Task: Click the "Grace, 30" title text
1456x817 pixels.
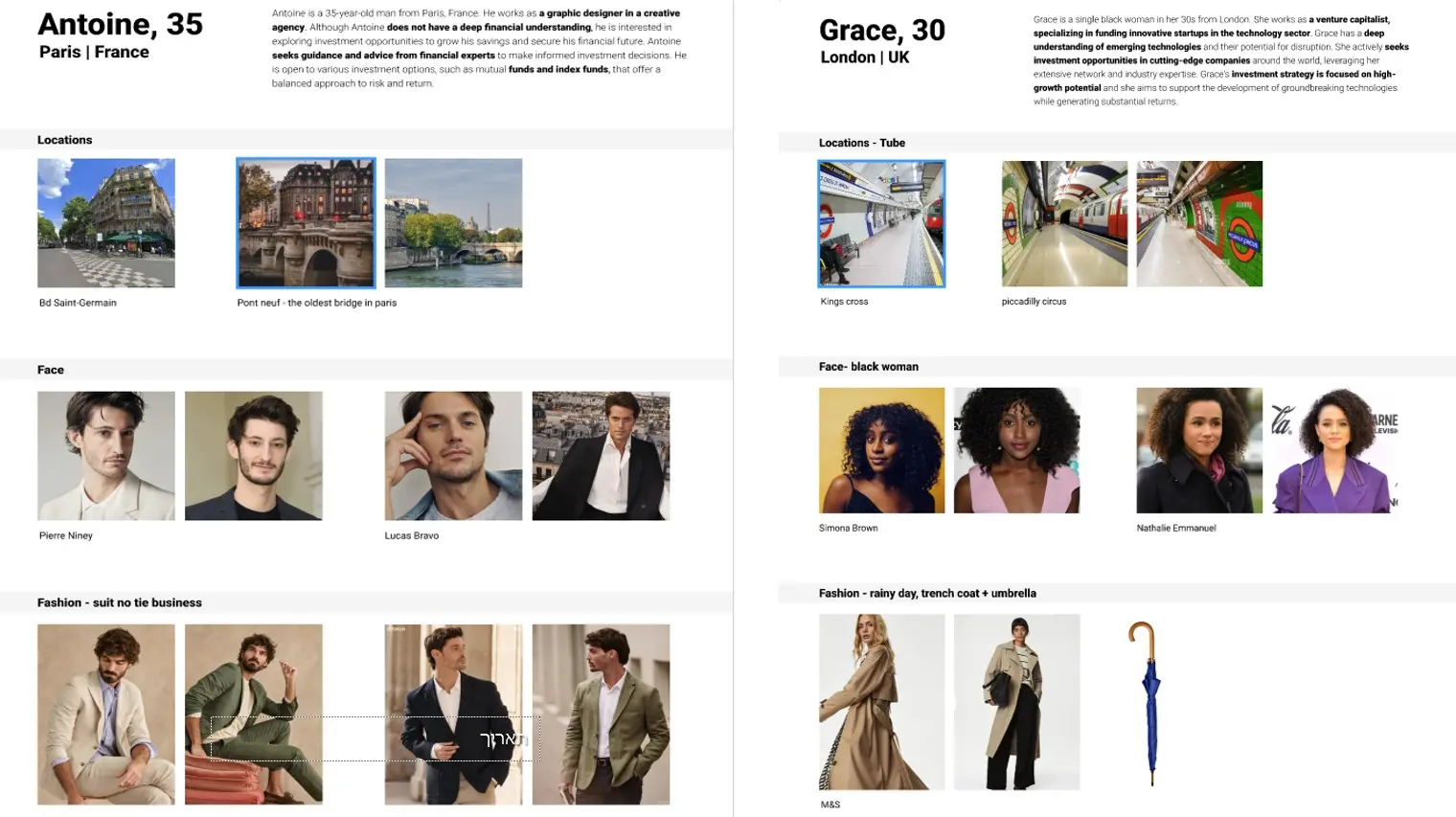Action: 881,31
